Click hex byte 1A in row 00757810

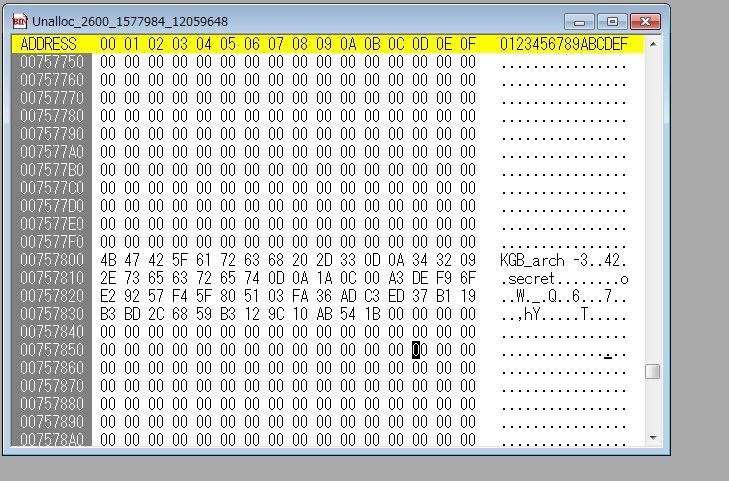click(x=324, y=278)
